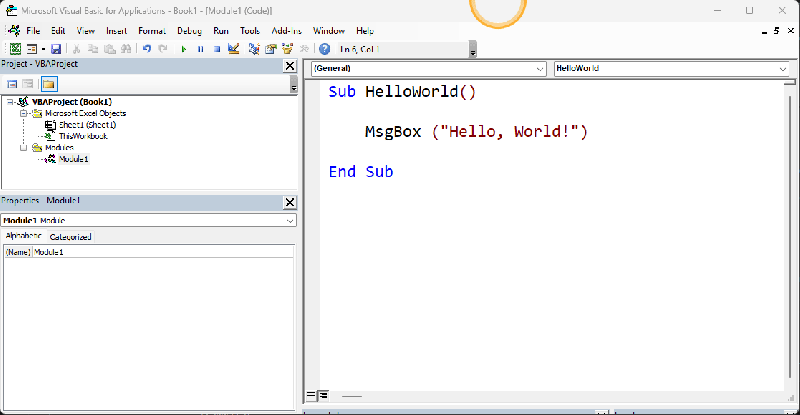
Task: Open the Run menu
Action: pos(221,31)
